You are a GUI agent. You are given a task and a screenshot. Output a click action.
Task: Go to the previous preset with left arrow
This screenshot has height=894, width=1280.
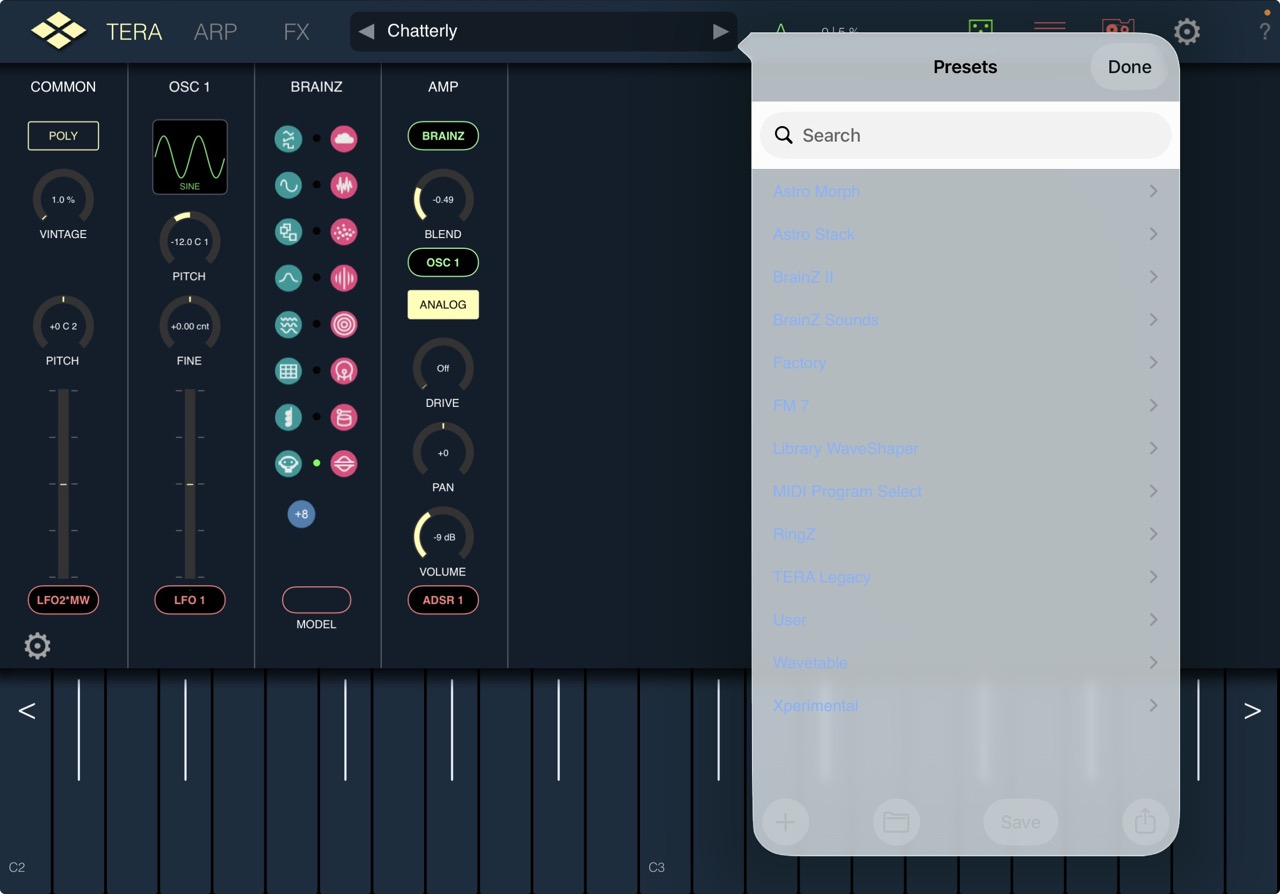click(x=366, y=31)
